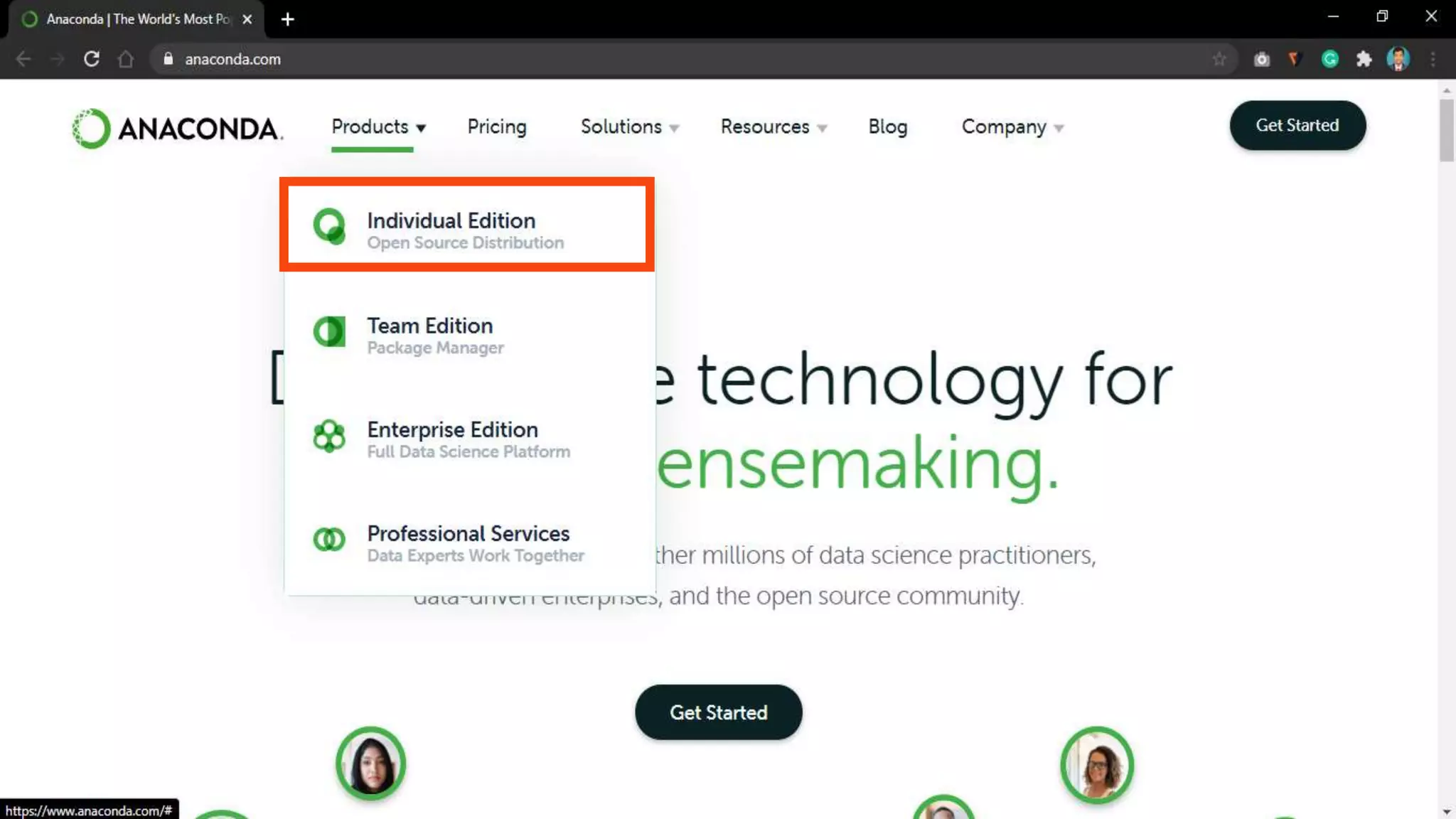Collapse the Products dropdown menu

click(378, 127)
